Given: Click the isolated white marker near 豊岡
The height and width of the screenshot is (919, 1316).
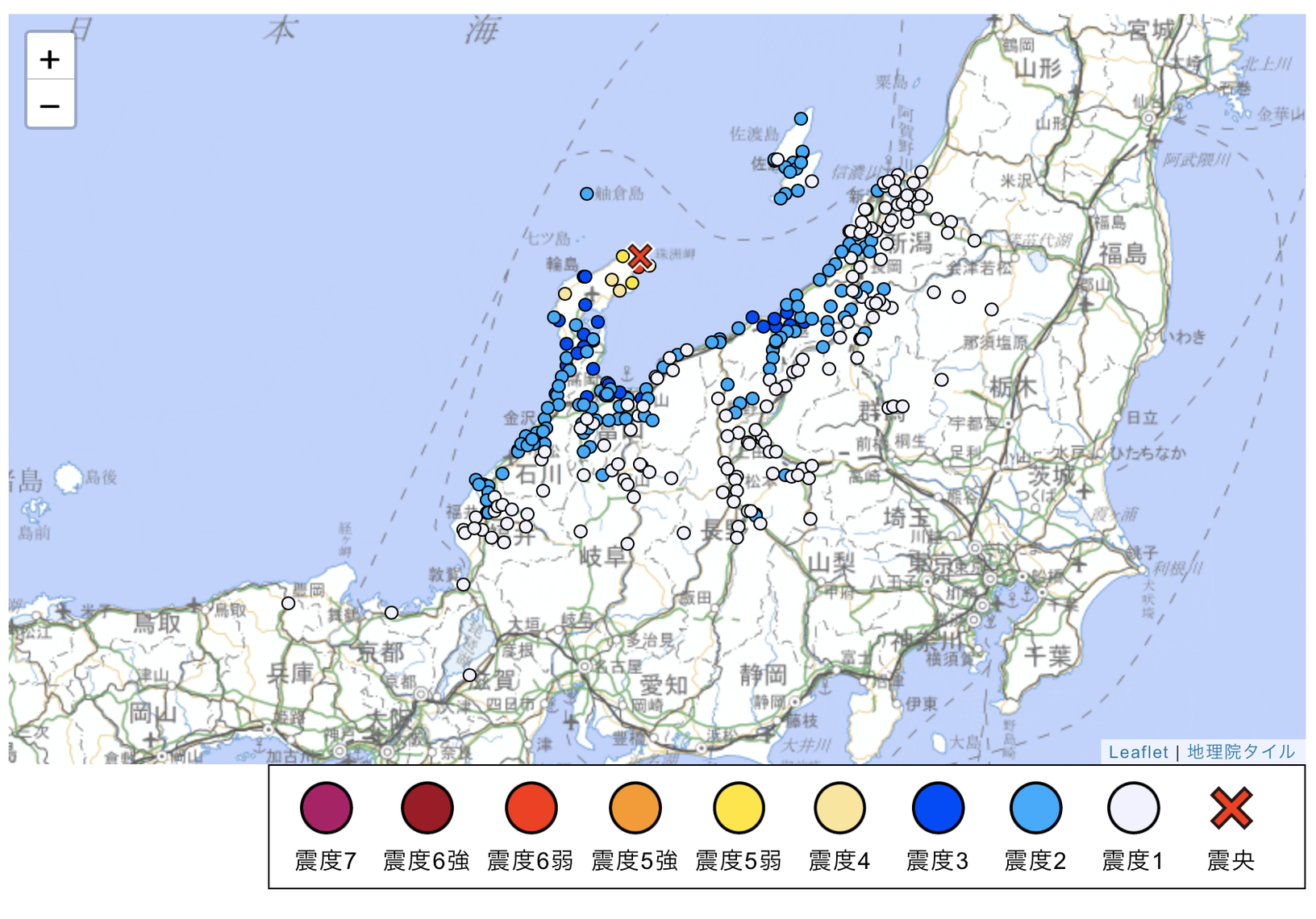Looking at the screenshot, I should pyautogui.click(x=288, y=604).
